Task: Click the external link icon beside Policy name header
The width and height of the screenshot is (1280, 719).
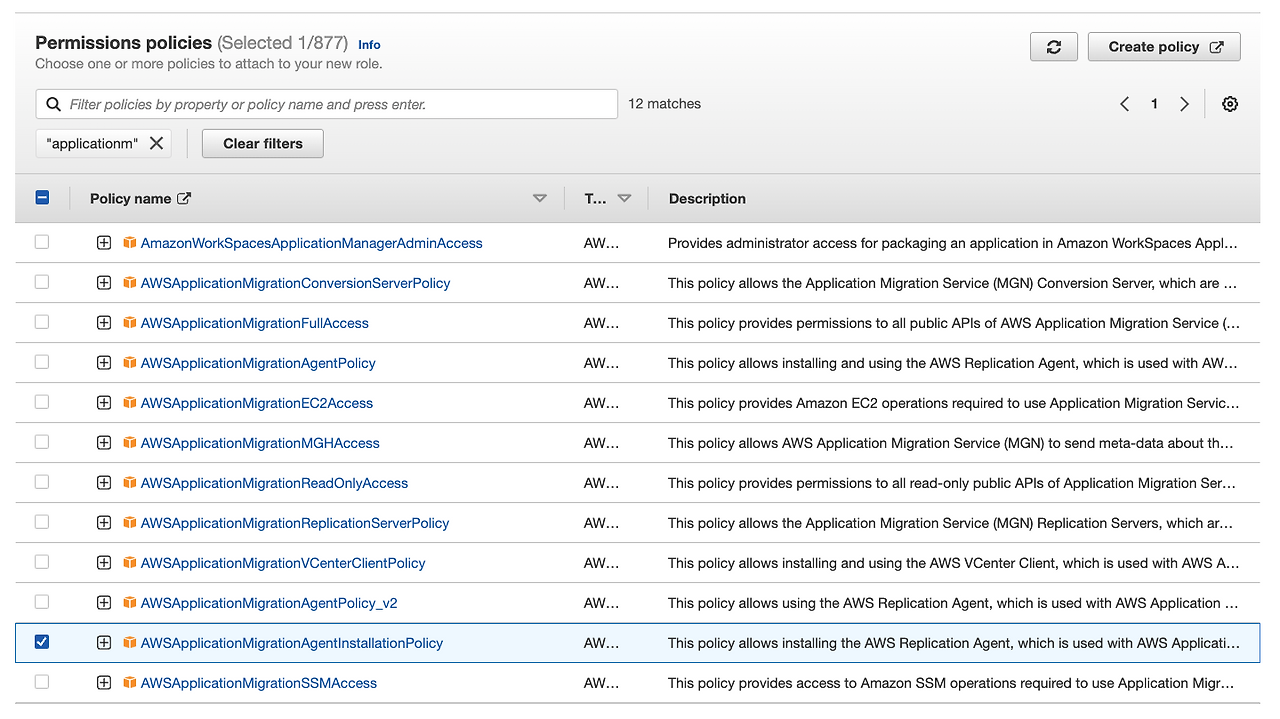Action: click(x=184, y=198)
